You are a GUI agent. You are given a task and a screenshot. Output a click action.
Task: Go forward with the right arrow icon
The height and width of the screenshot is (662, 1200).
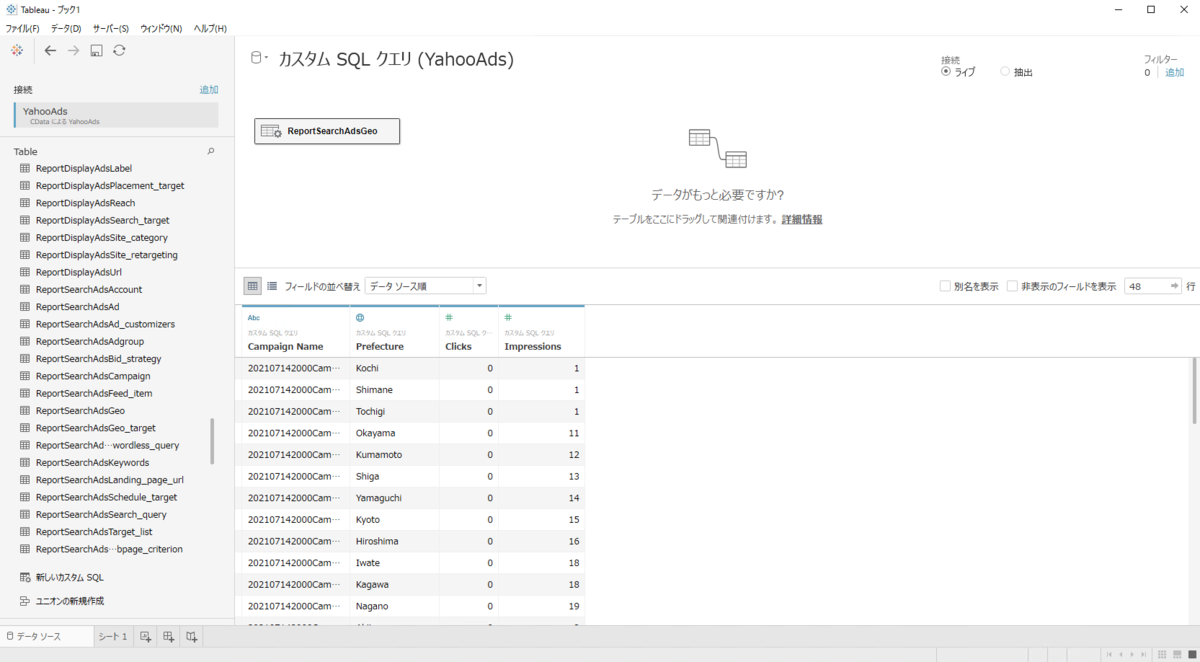coord(73,50)
